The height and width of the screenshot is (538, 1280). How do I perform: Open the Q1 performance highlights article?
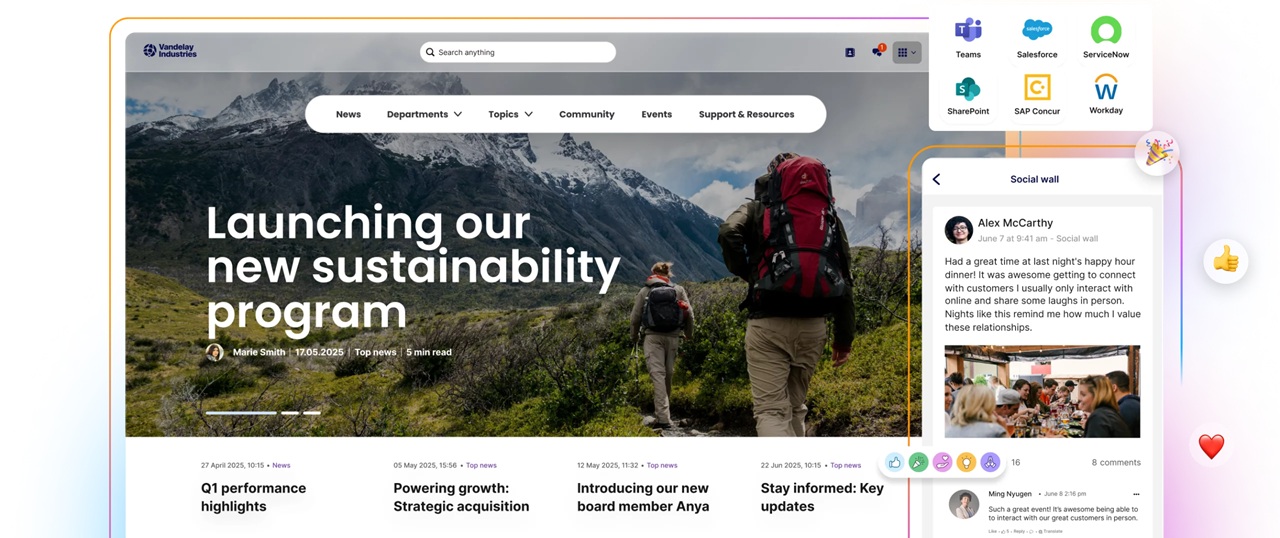click(x=254, y=497)
